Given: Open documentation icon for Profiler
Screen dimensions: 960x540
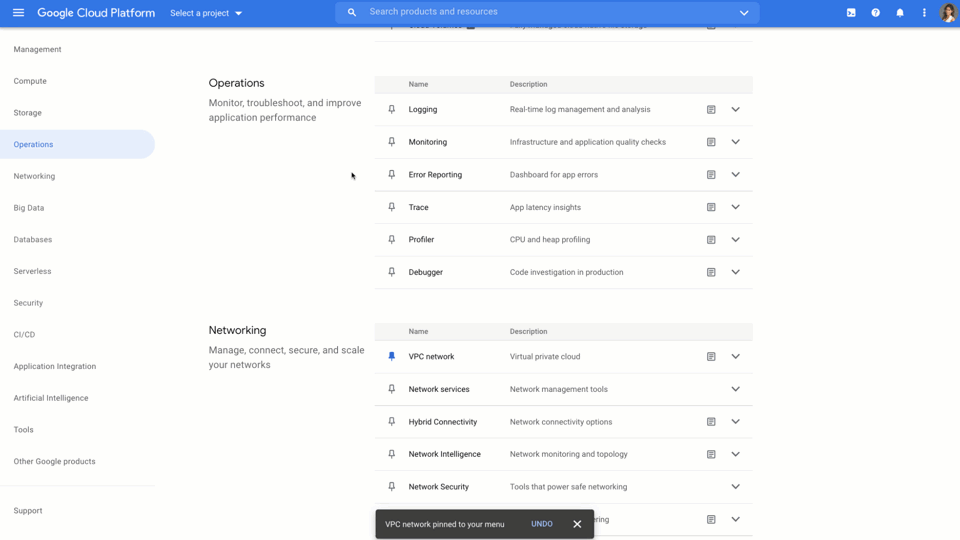Looking at the screenshot, I should (711, 239).
